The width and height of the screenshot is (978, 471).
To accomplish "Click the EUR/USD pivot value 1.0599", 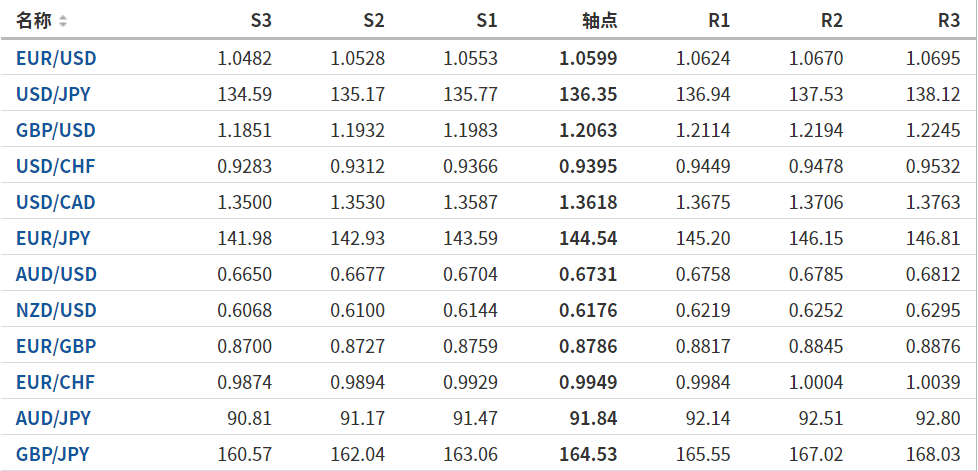I will 590,58.
